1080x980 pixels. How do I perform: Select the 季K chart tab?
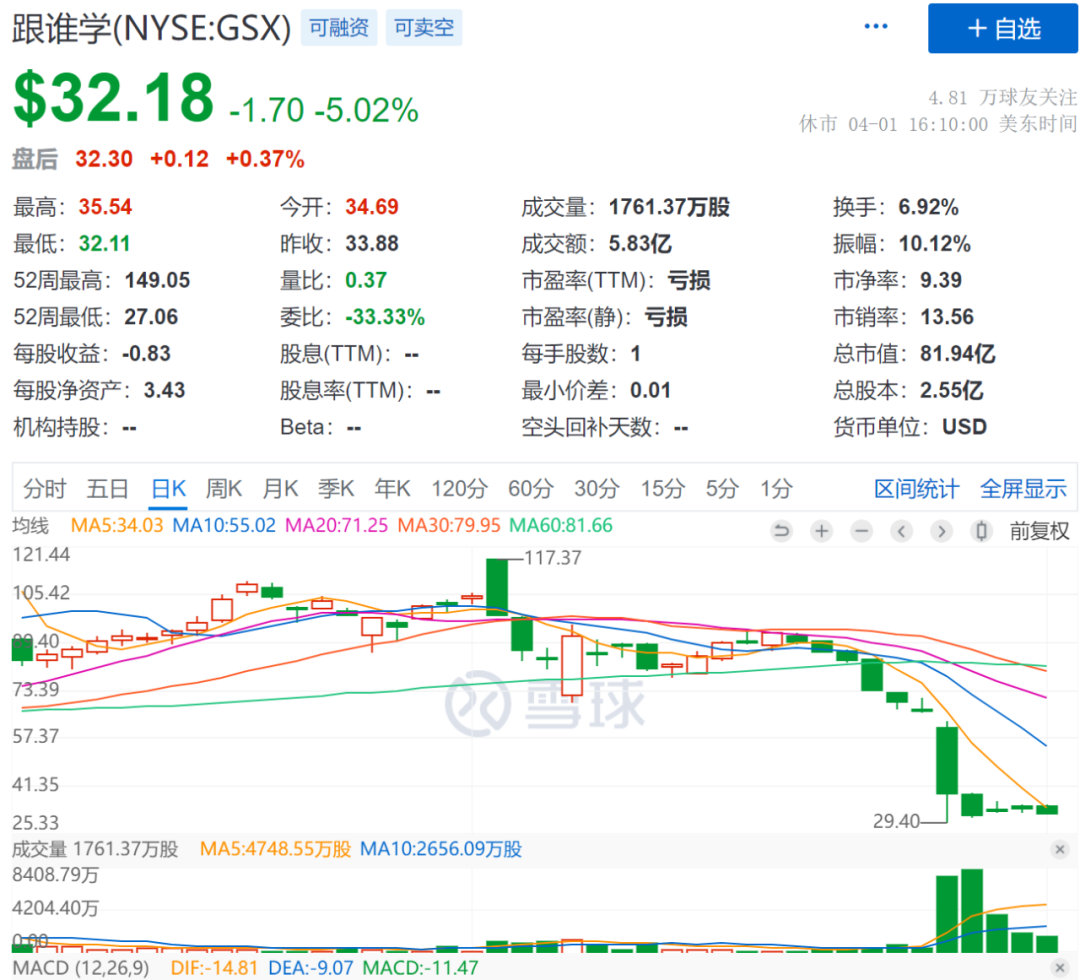336,488
